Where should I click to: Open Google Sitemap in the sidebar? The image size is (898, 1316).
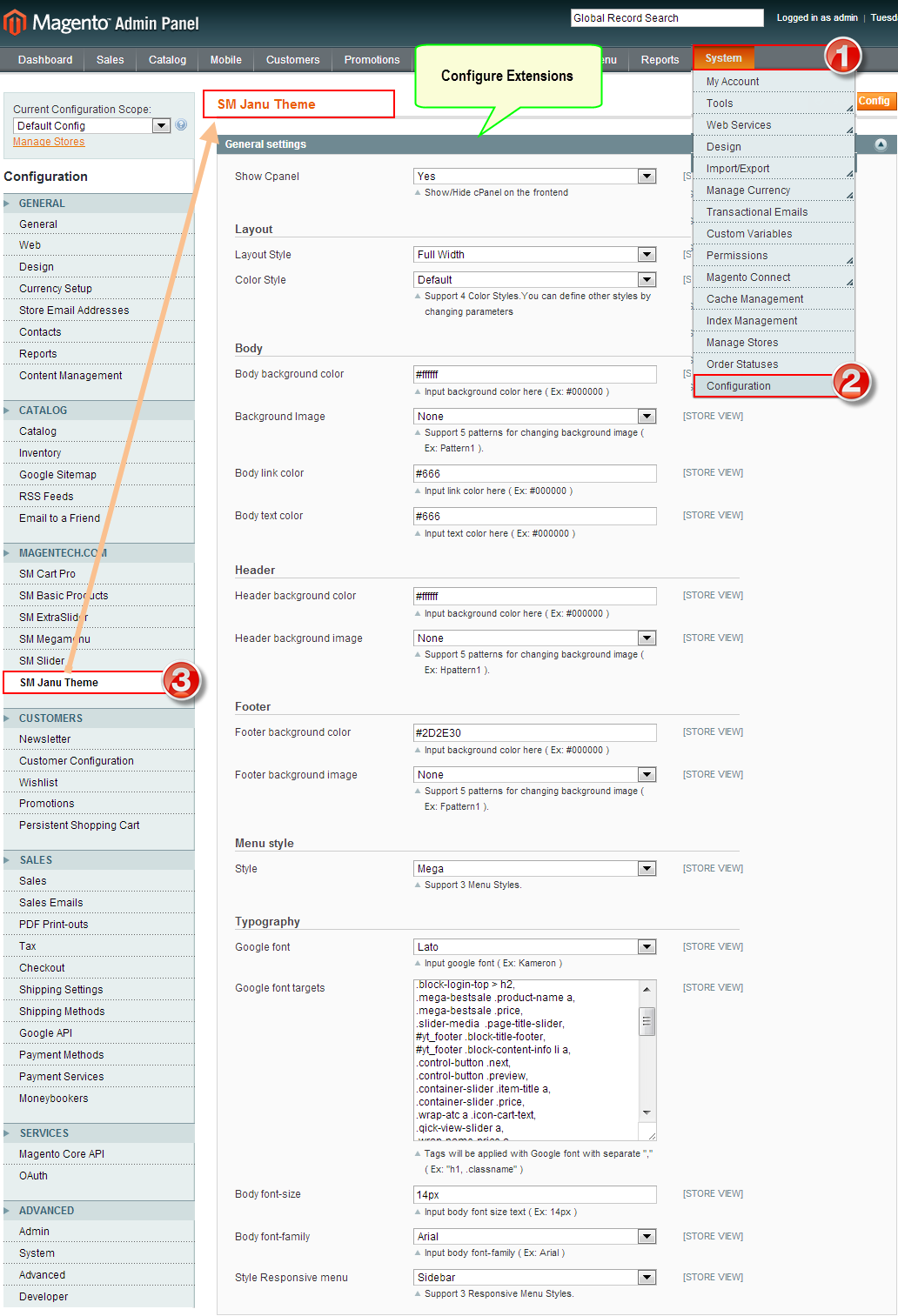pyautogui.click(x=57, y=475)
